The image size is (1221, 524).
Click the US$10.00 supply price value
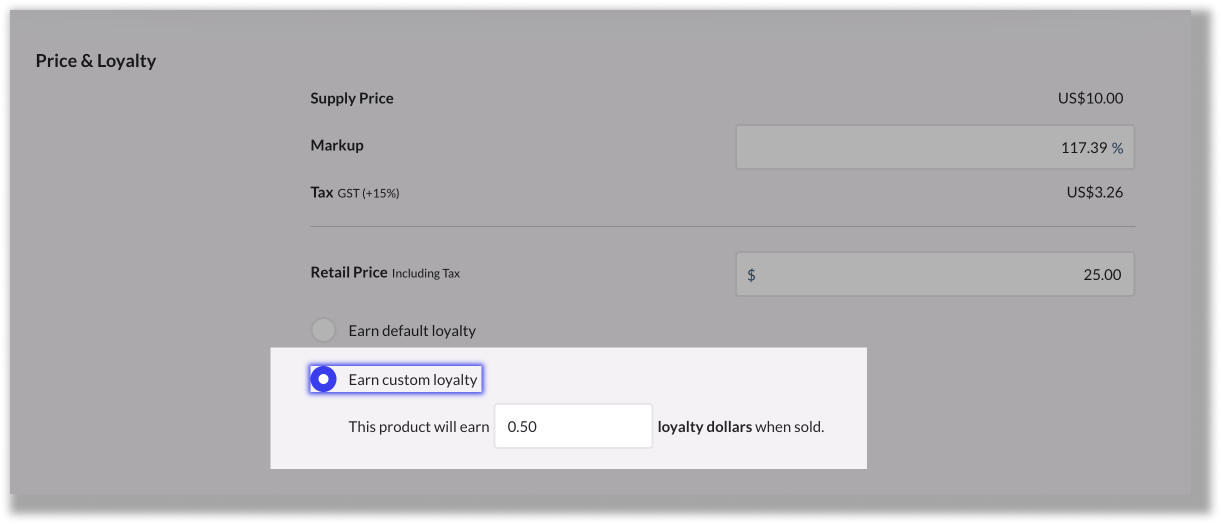(1090, 98)
